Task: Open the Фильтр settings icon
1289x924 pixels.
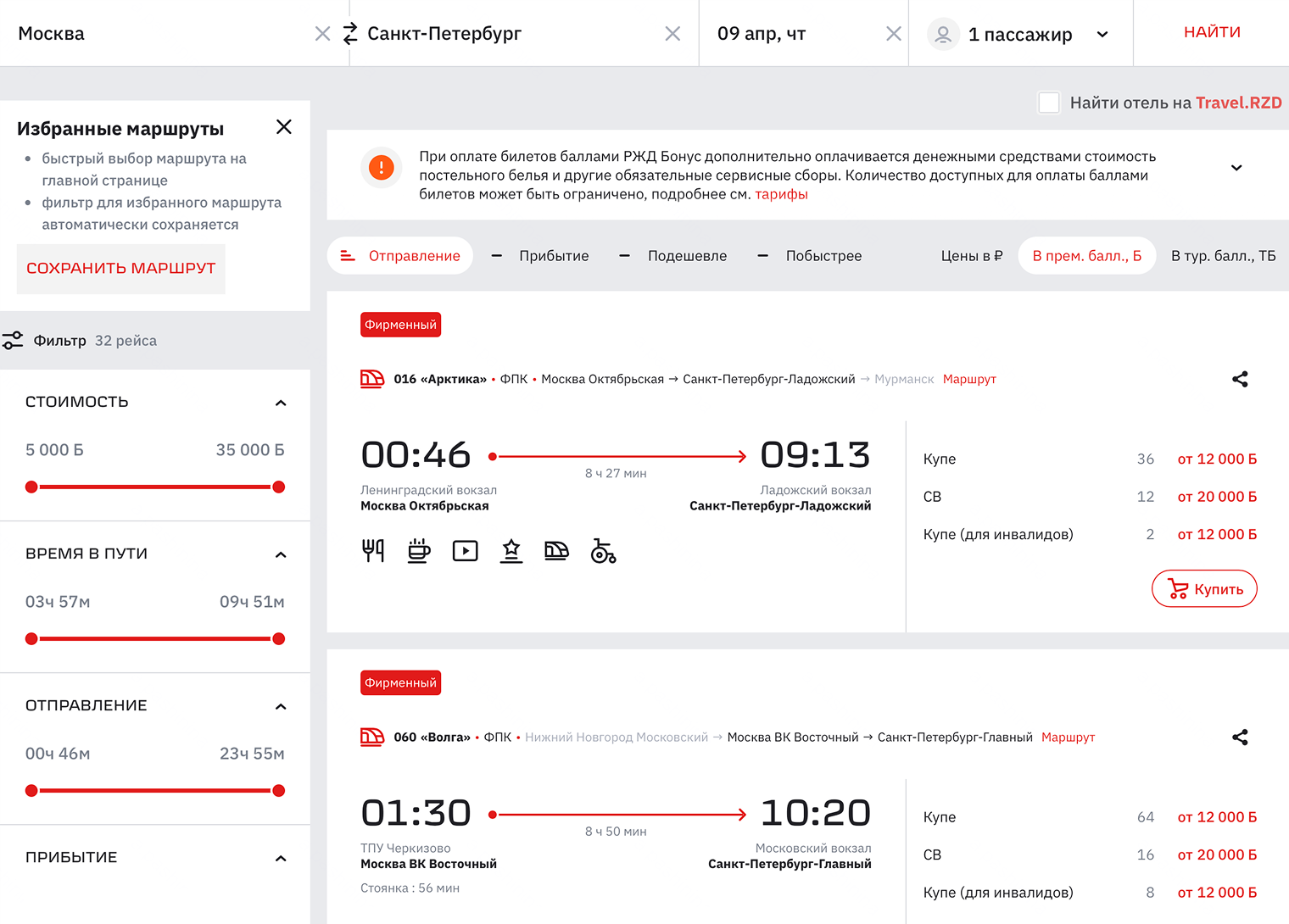Action: [13, 341]
